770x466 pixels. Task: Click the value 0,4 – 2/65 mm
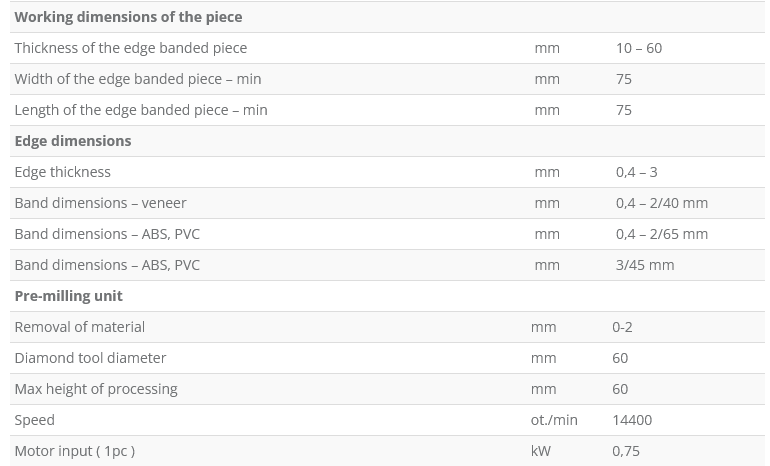(x=662, y=234)
